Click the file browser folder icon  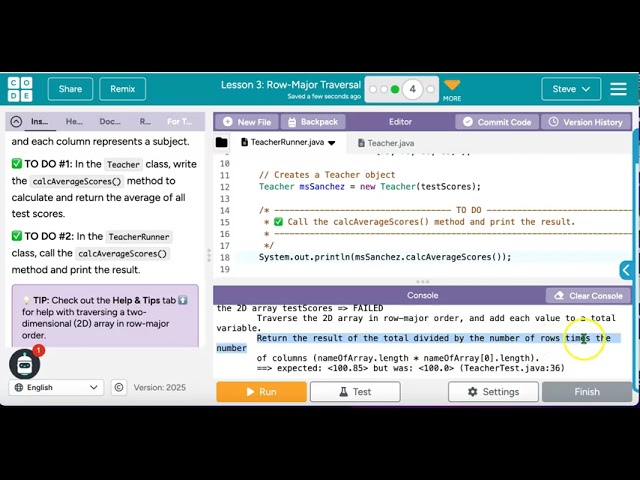(x=222, y=143)
